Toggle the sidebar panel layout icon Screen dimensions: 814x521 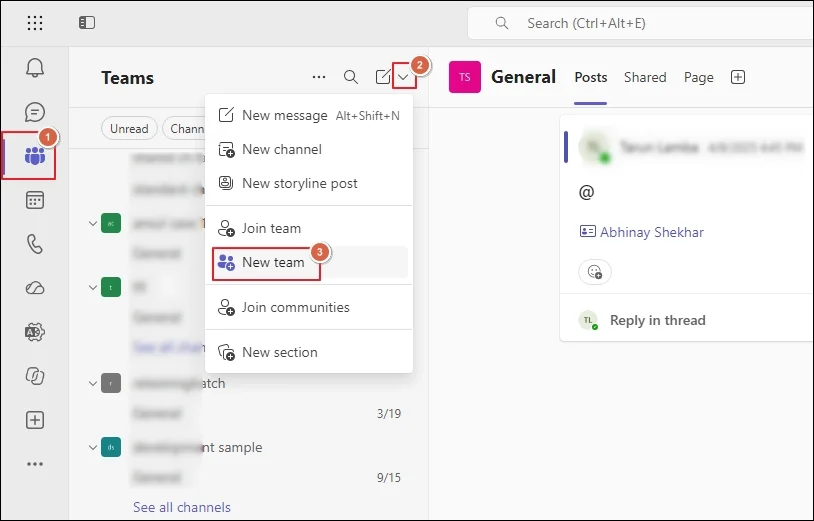click(x=87, y=23)
